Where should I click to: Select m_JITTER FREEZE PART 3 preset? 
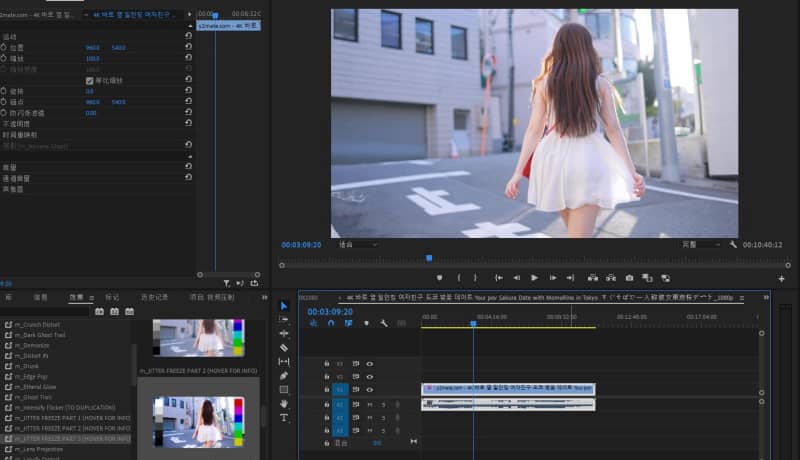click(70, 439)
